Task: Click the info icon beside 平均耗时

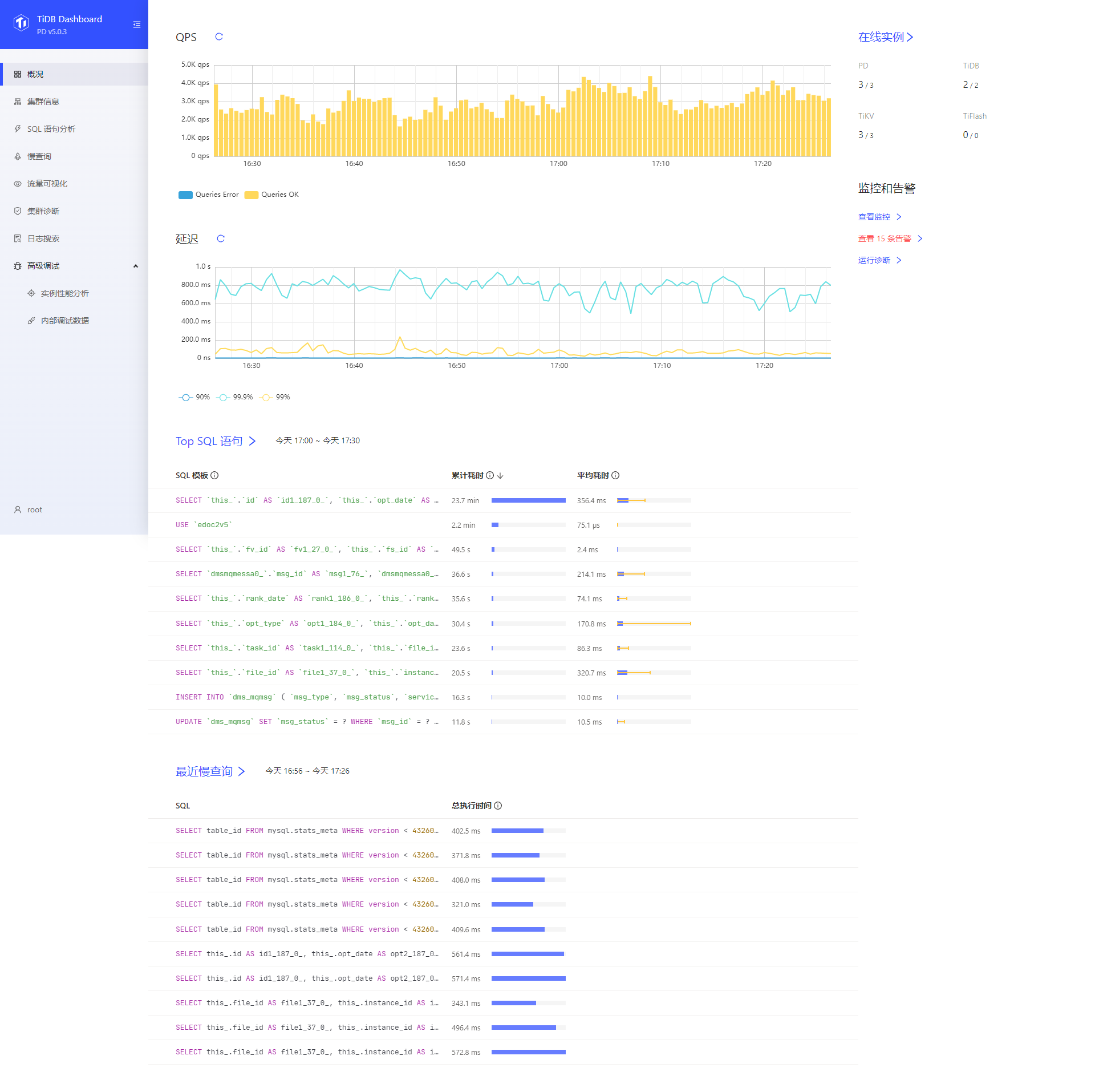Action: pos(615,475)
